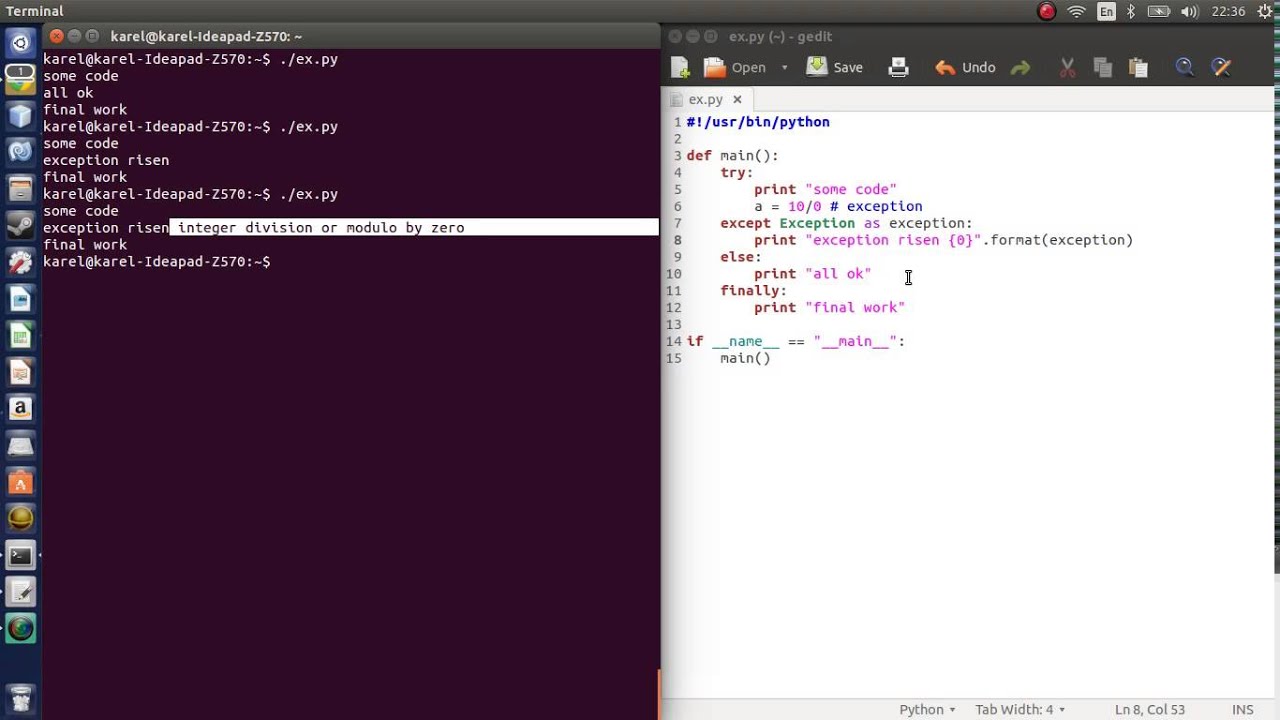Viewport: 1280px width, 720px height.
Task: Open LibreOffice Calc from the launcher
Action: pyautogui.click(x=20, y=336)
